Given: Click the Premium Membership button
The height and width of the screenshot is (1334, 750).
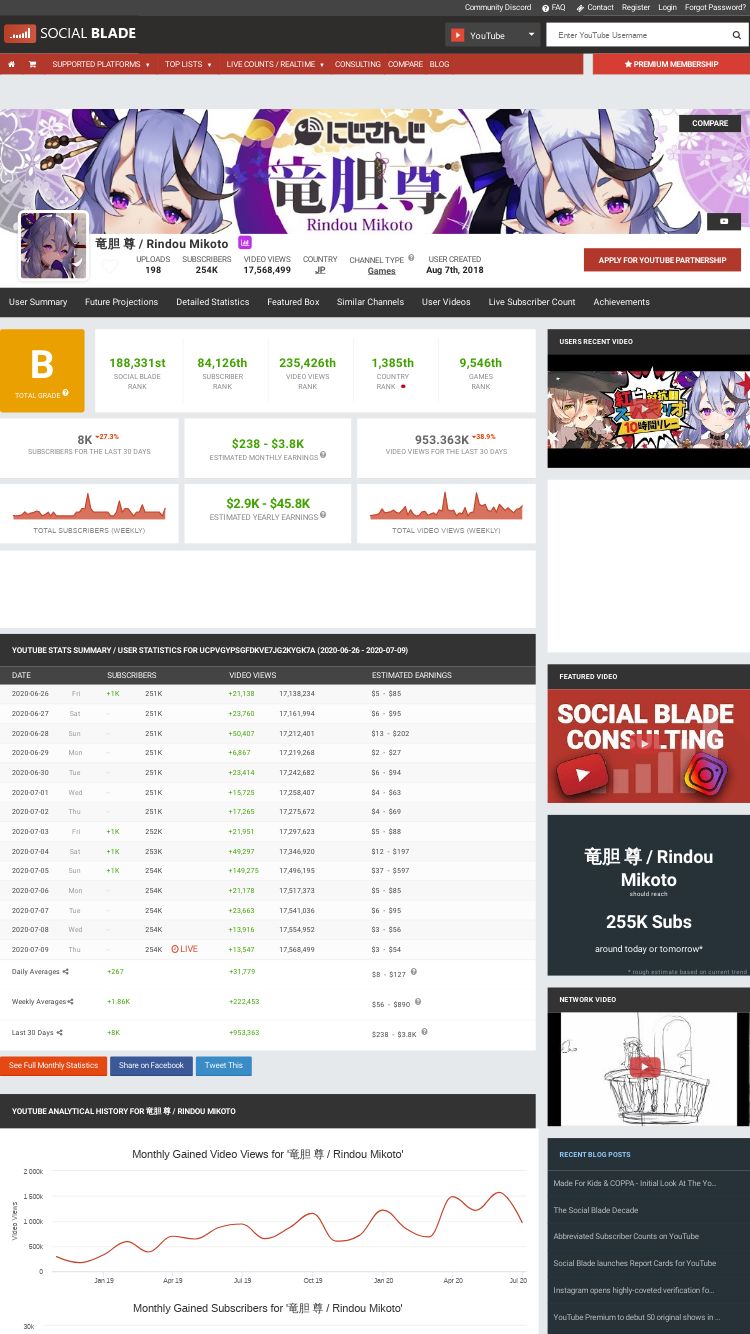Looking at the screenshot, I should [x=671, y=64].
